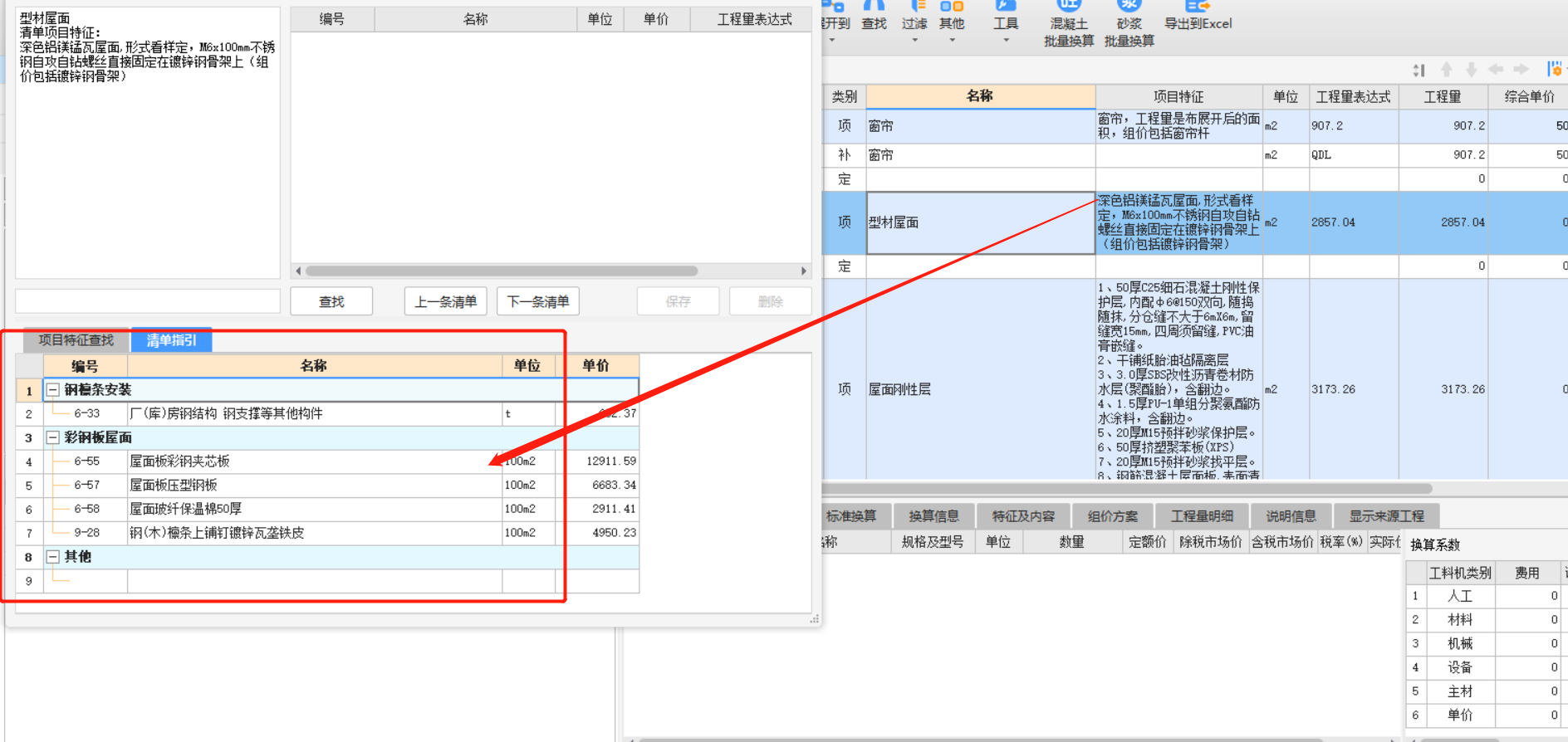This screenshot has width=1568, height=742.
Task: Select row 6-57 屋面板压型钢板
Action: click(328, 485)
